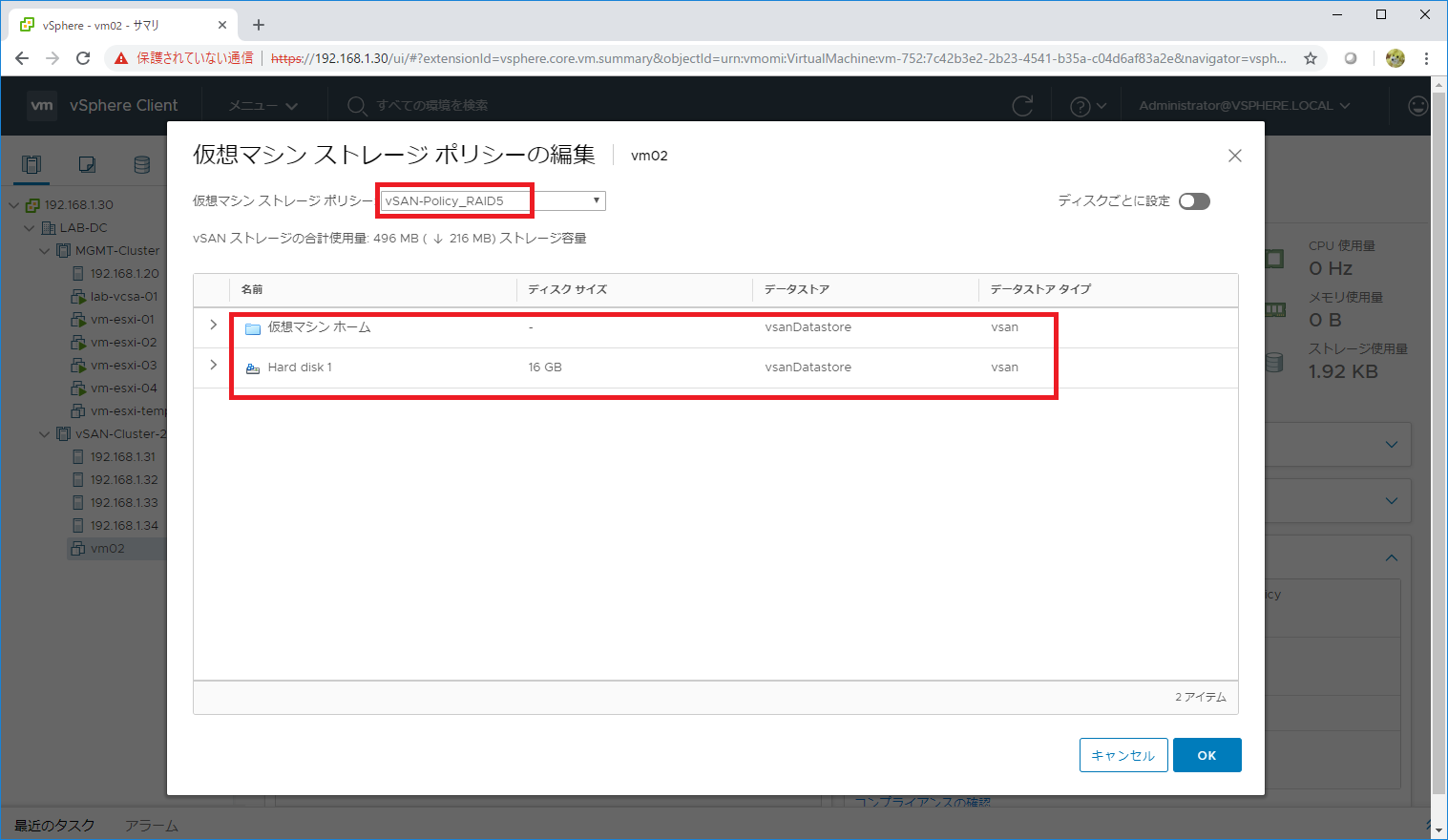
Task: Select lab-vcsa-01 VM in tree
Action: (124, 297)
